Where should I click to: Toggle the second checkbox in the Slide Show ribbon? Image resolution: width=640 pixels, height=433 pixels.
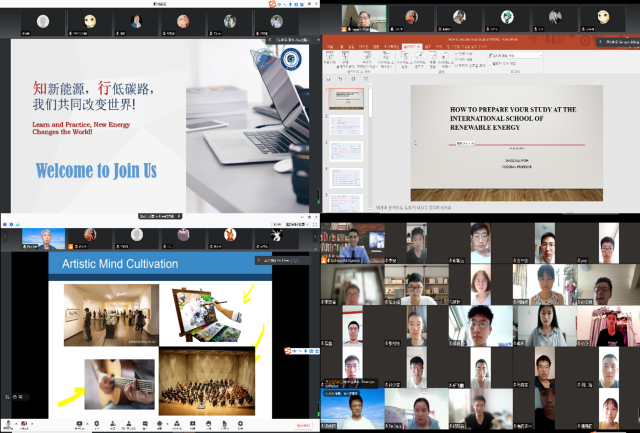pos(455,61)
